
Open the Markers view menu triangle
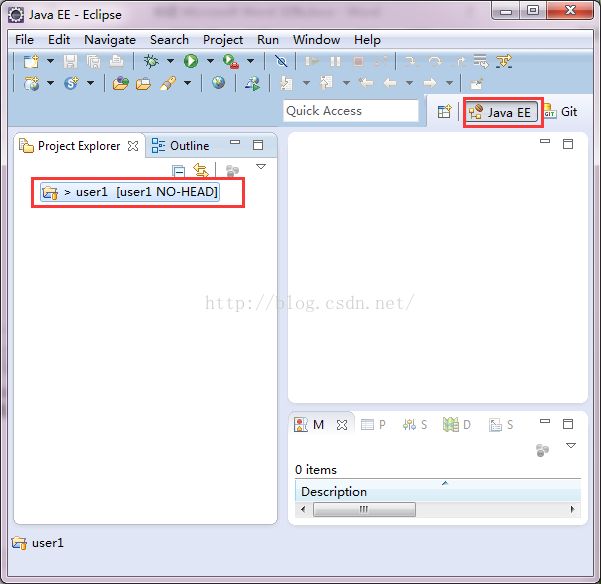(x=571, y=446)
